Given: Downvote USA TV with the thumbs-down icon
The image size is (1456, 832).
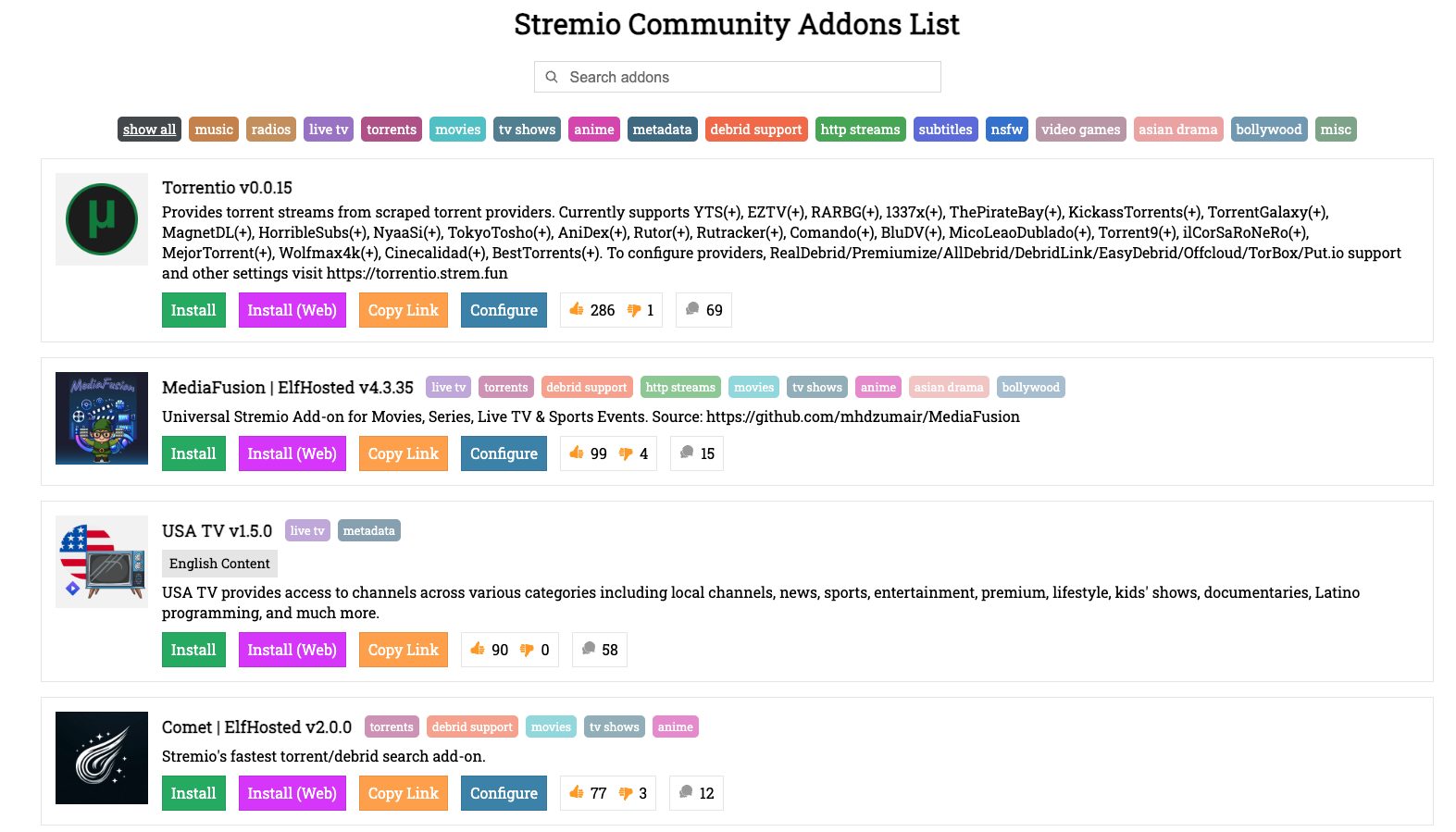Looking at the screenshot, I should click(x=527, y=650).
